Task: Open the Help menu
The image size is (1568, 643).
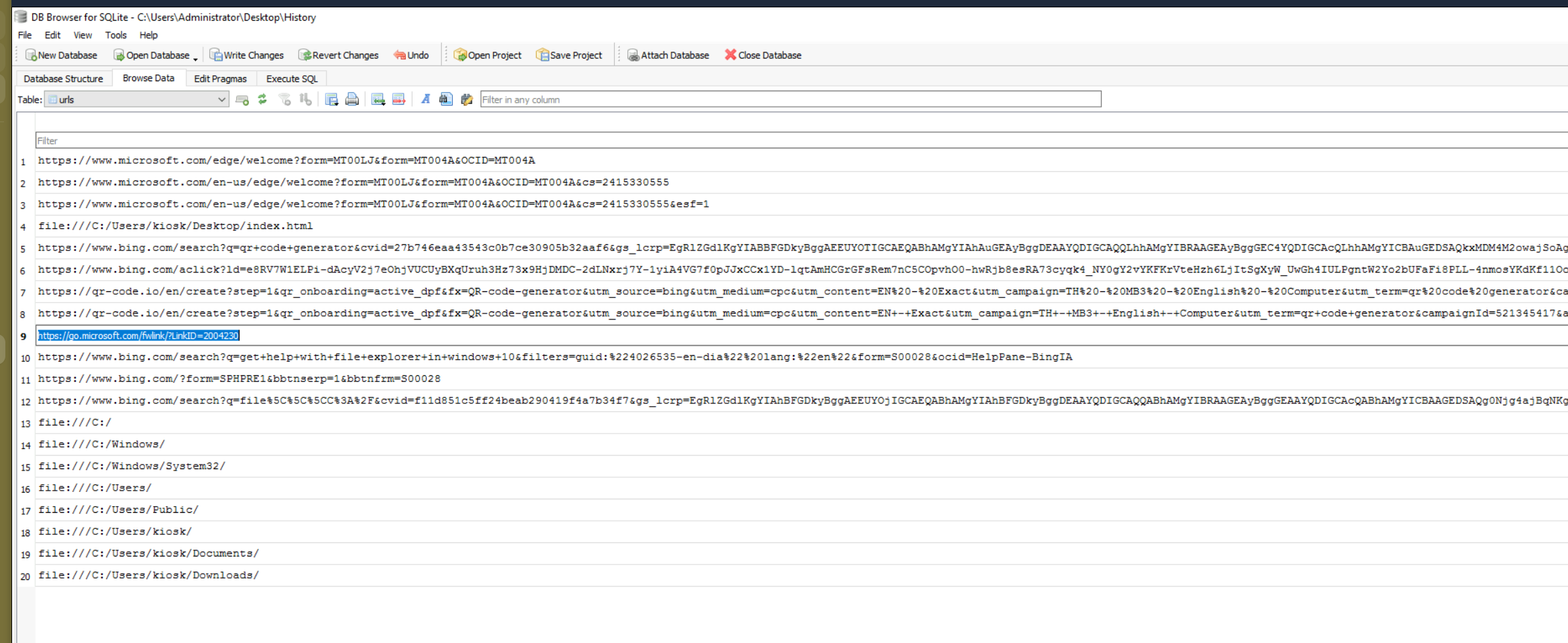Action: click(x=148, y=35)
